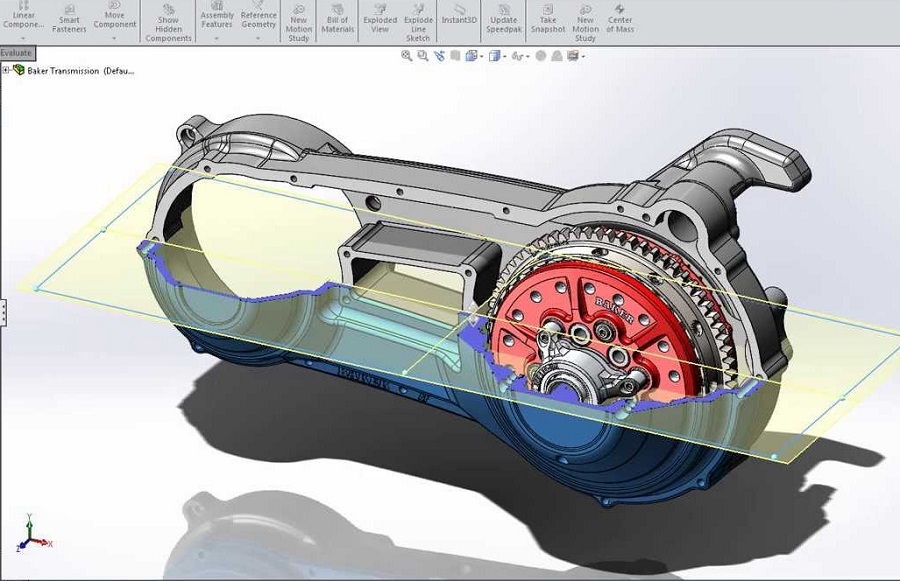The height and width of the screenshot is (581, 900).
Task: Activate the Zoom to Area tool
Action: click(x=424, y=56)
